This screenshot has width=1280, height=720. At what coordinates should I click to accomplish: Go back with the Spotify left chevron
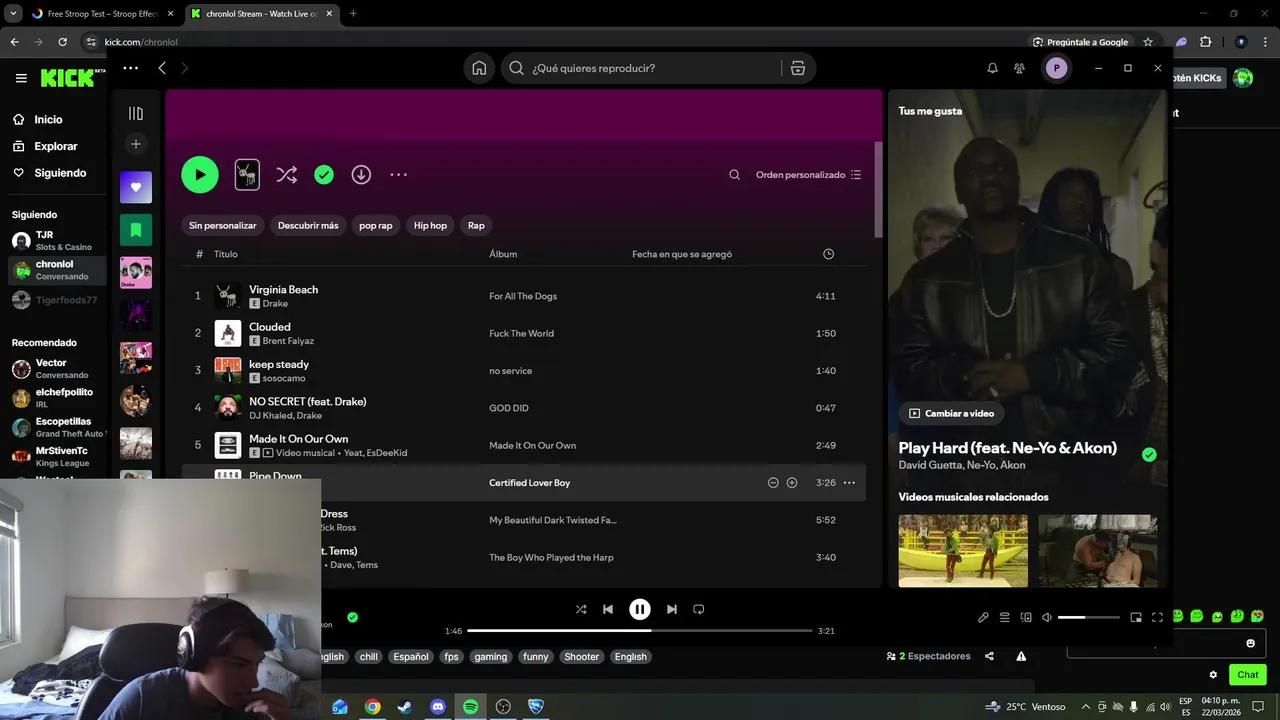point(162,68)
